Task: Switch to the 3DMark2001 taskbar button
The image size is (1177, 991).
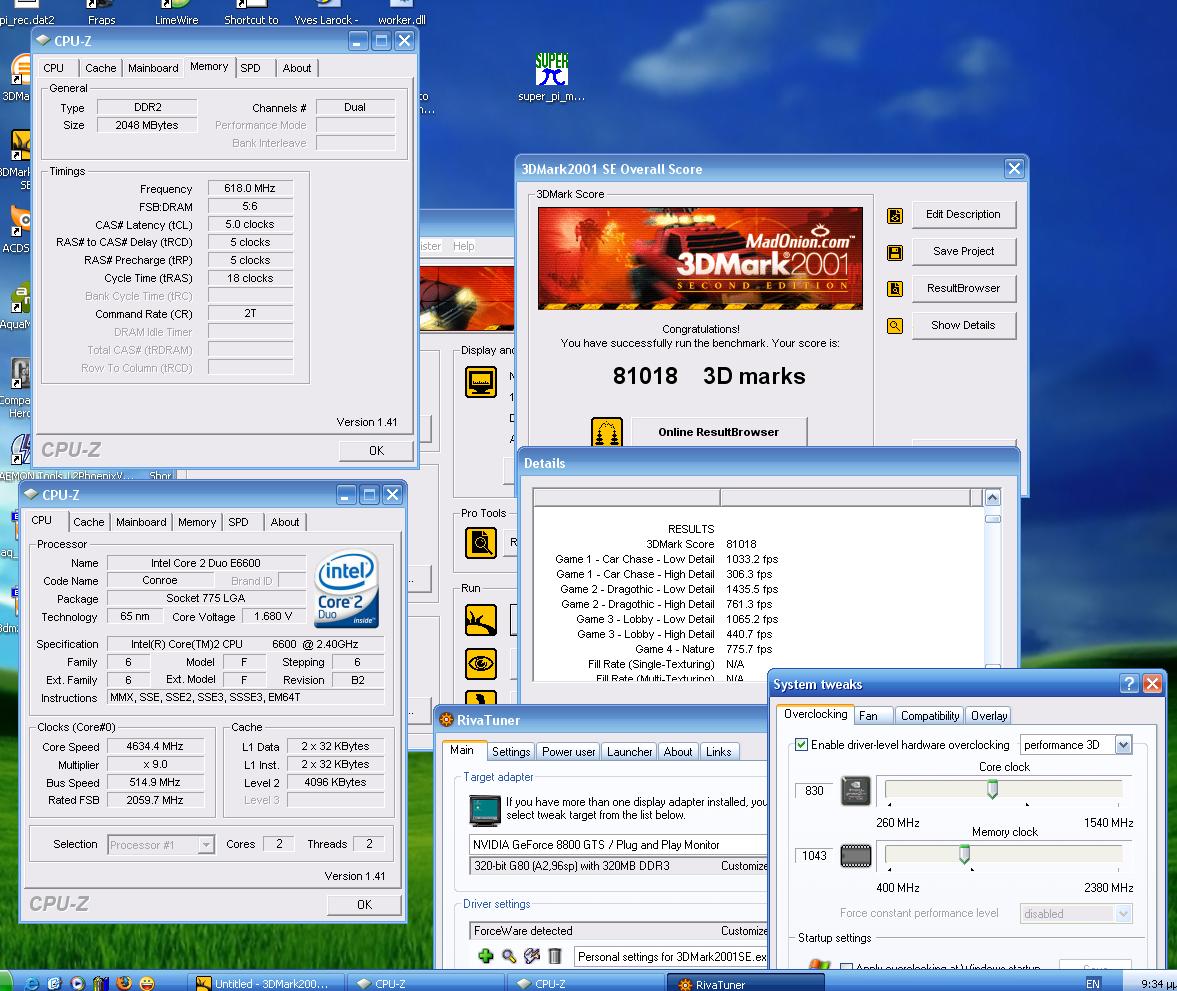Action: point(265,983)
